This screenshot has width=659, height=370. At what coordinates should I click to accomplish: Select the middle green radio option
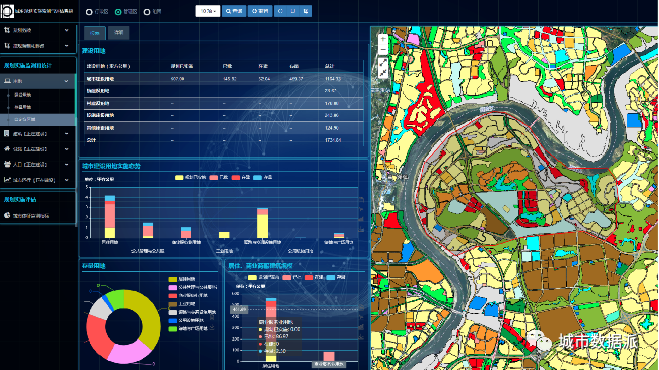[118, 12]
